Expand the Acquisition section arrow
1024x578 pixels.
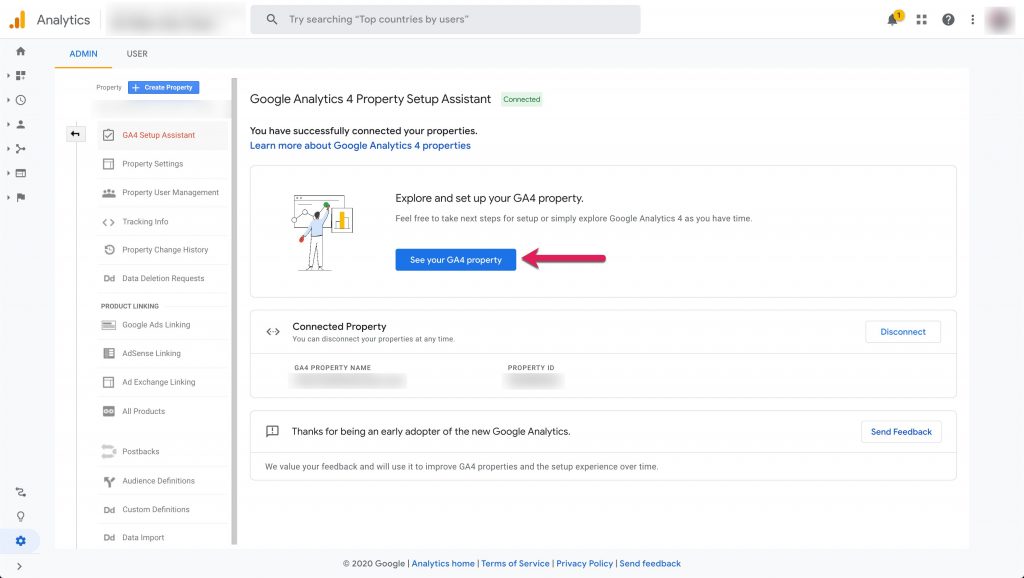8,149
